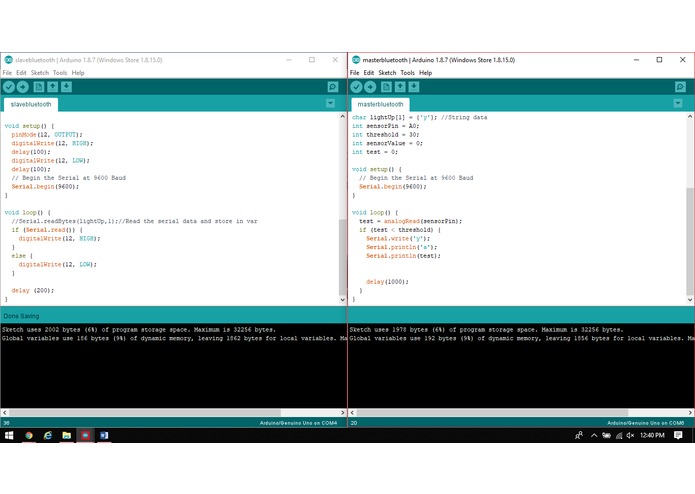The width and height of the screenshot is (695, 494).
Task: Open the Windows Start menu
Action: coord(9,436)
